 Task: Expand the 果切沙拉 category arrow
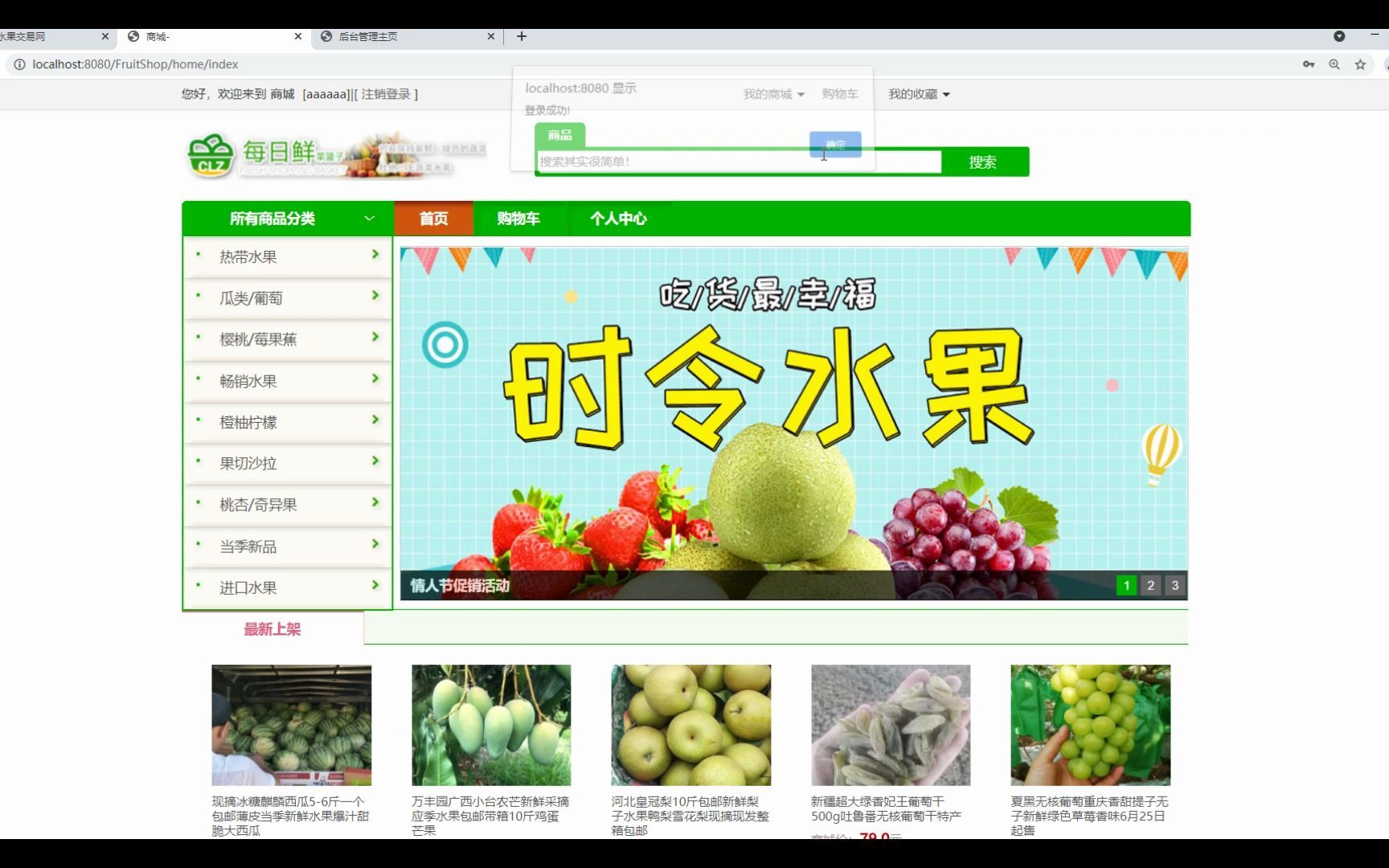(375, 461)
